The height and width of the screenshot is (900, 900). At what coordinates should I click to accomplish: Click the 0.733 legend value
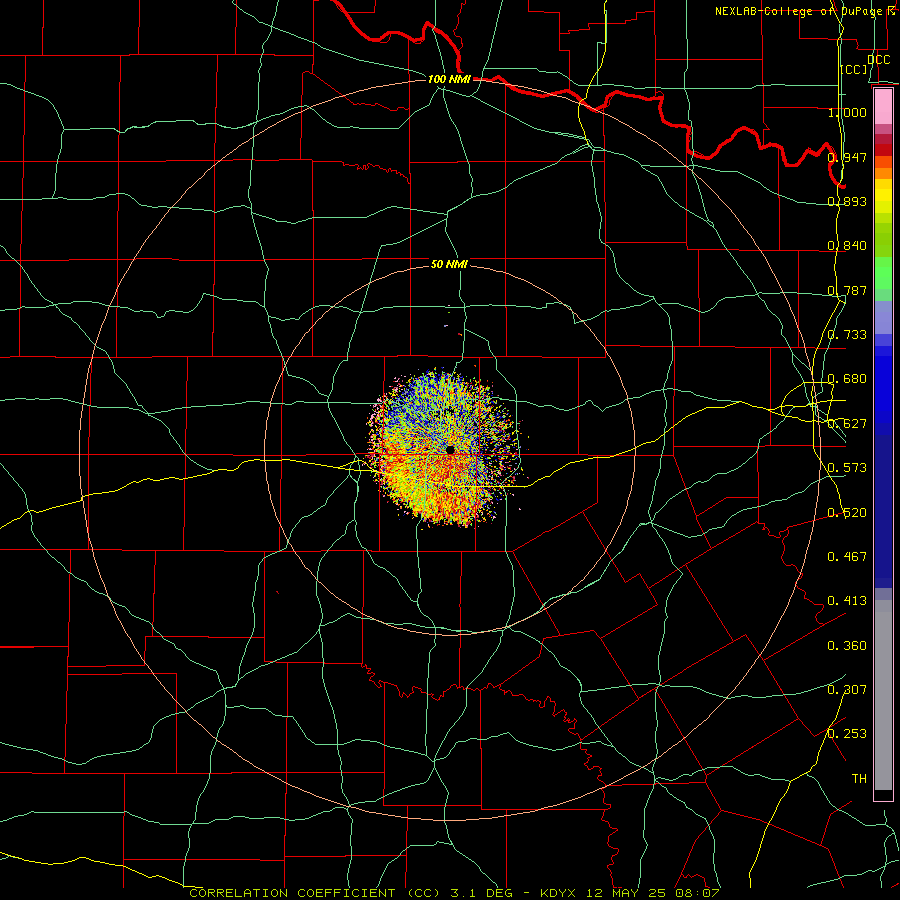click(847, 335)
